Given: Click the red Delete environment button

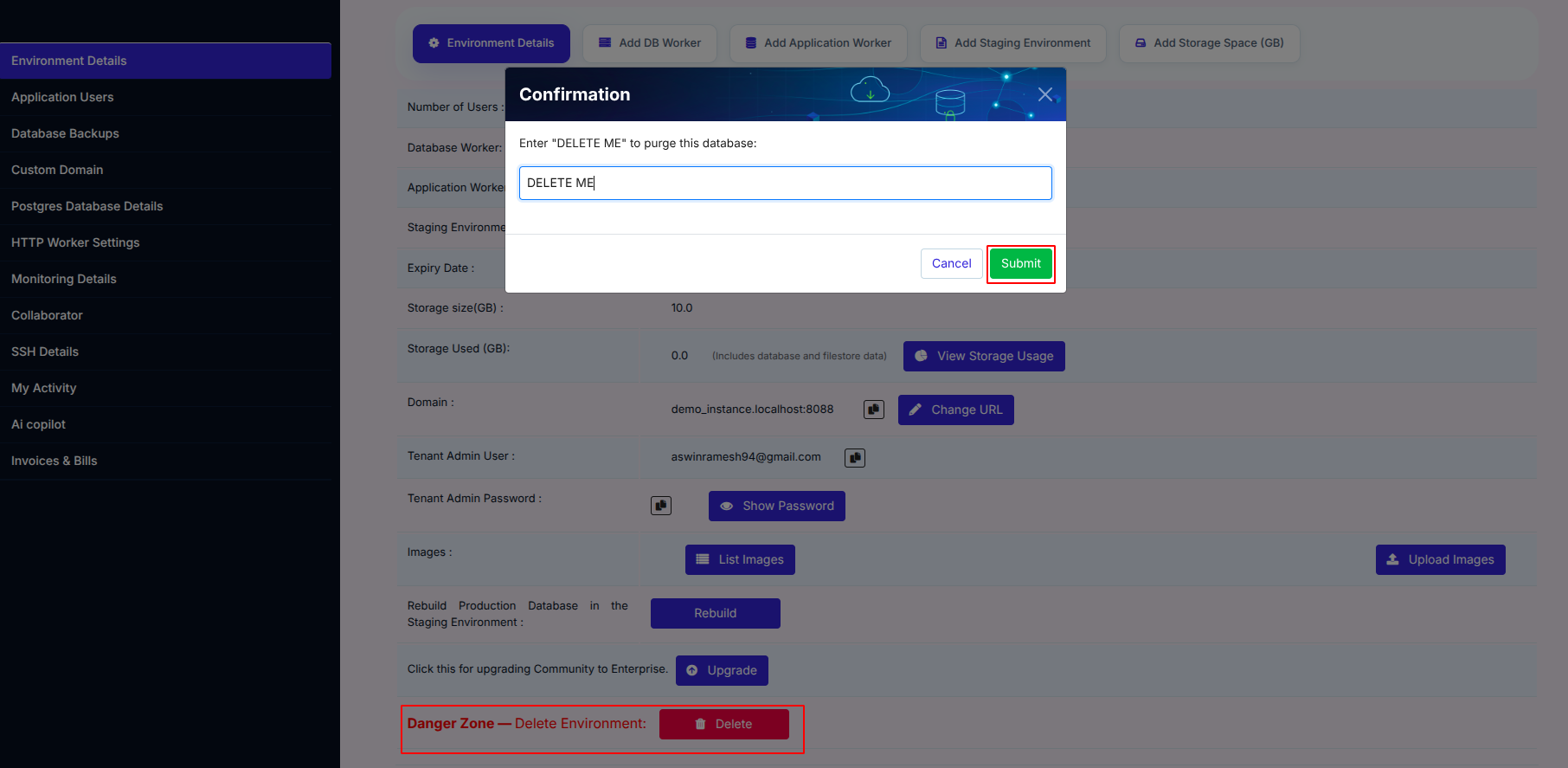Looking at the screenshot, I should click(724, 724).
